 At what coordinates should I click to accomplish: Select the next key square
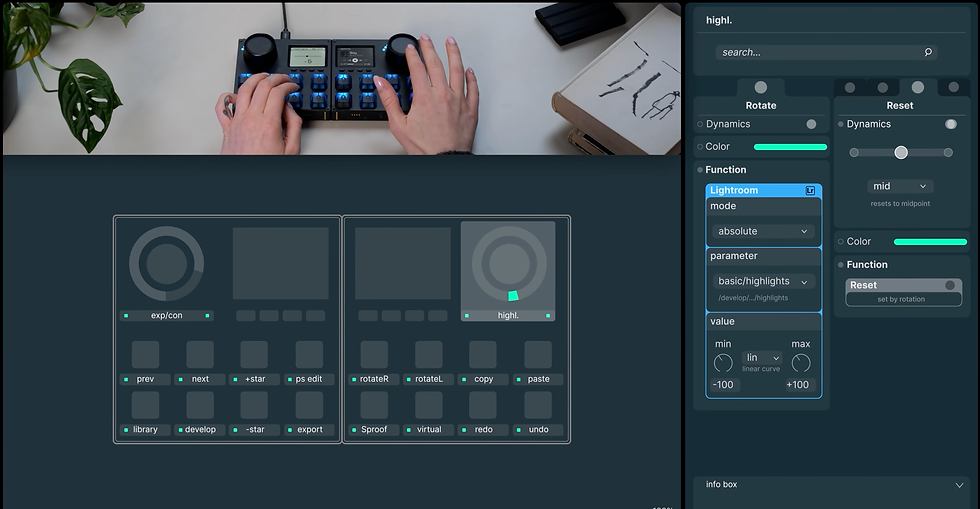[x=200, y=355]
